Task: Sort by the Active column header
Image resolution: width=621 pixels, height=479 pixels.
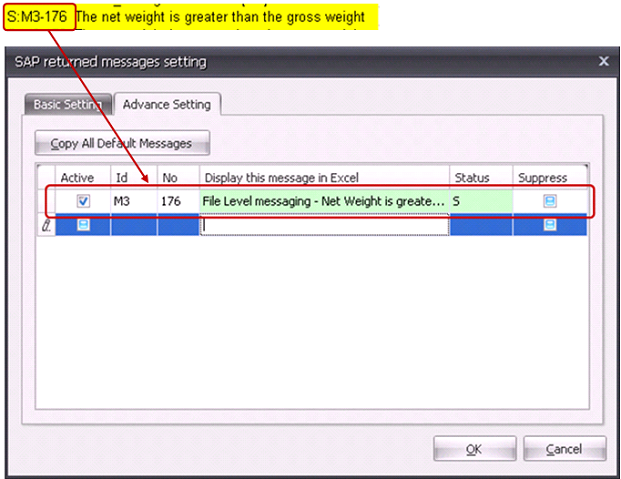Action: (x=77, y=178)
